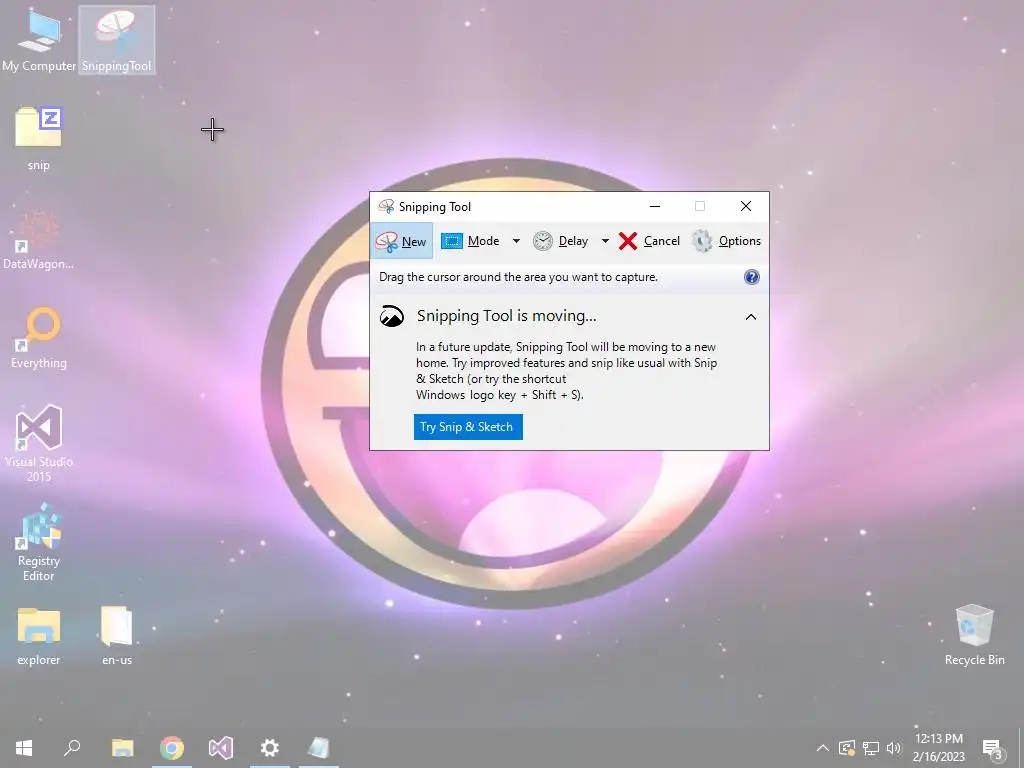This screenshot has height=768, width=1024.
Task: Select Registry Editor desktop shortcut
Action: [x=39, y=542]
